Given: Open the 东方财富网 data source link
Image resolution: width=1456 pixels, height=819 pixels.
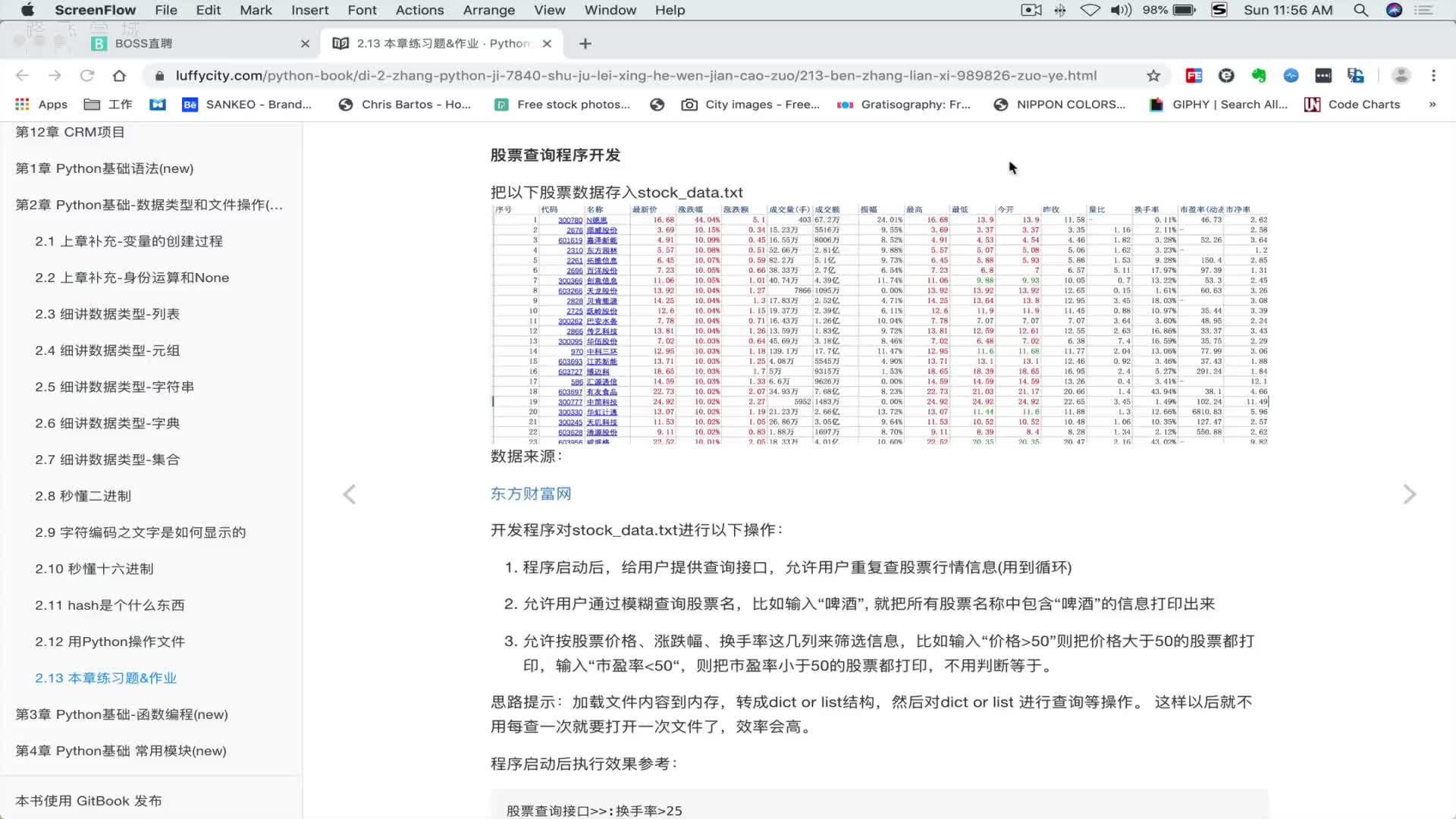Looking at the screenshot, I should pos(531,494).
